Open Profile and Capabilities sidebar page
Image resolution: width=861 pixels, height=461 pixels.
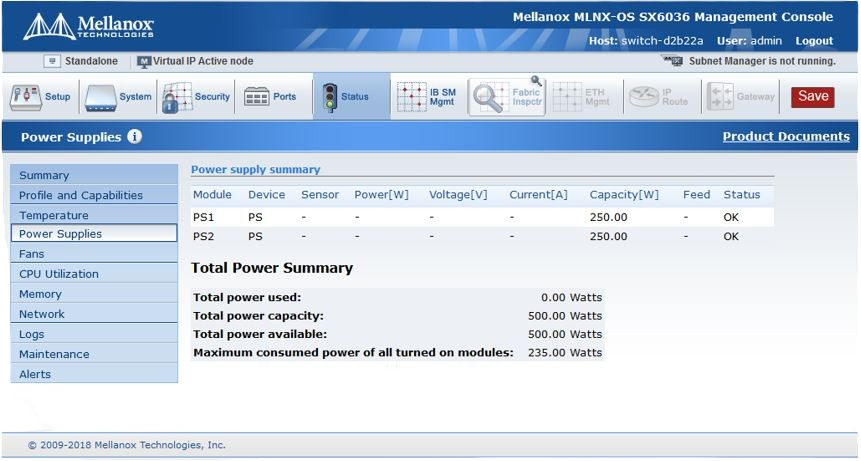click(x=94, y=195)
